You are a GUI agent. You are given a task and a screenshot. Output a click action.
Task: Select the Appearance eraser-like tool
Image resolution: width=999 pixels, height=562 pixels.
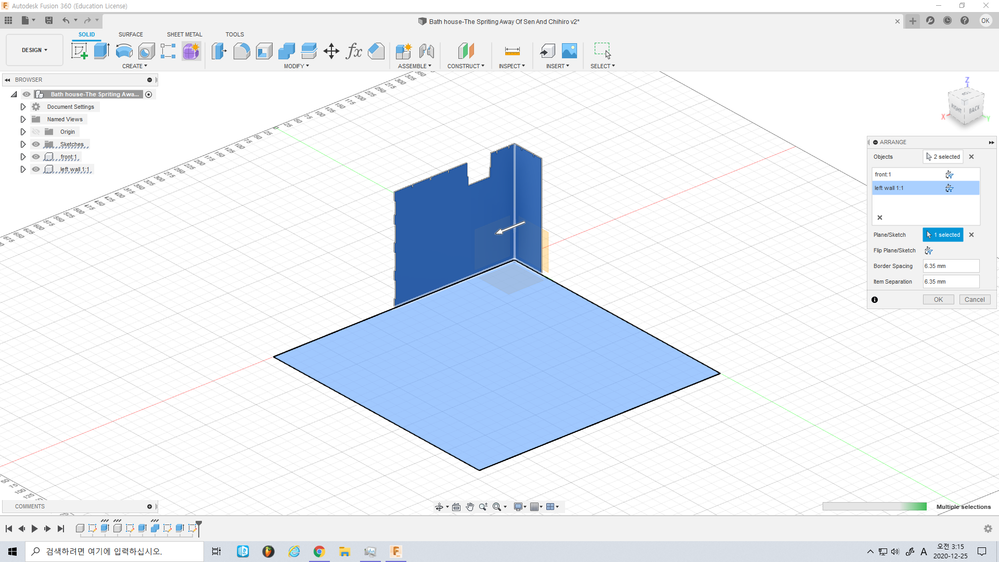(377, 51)
